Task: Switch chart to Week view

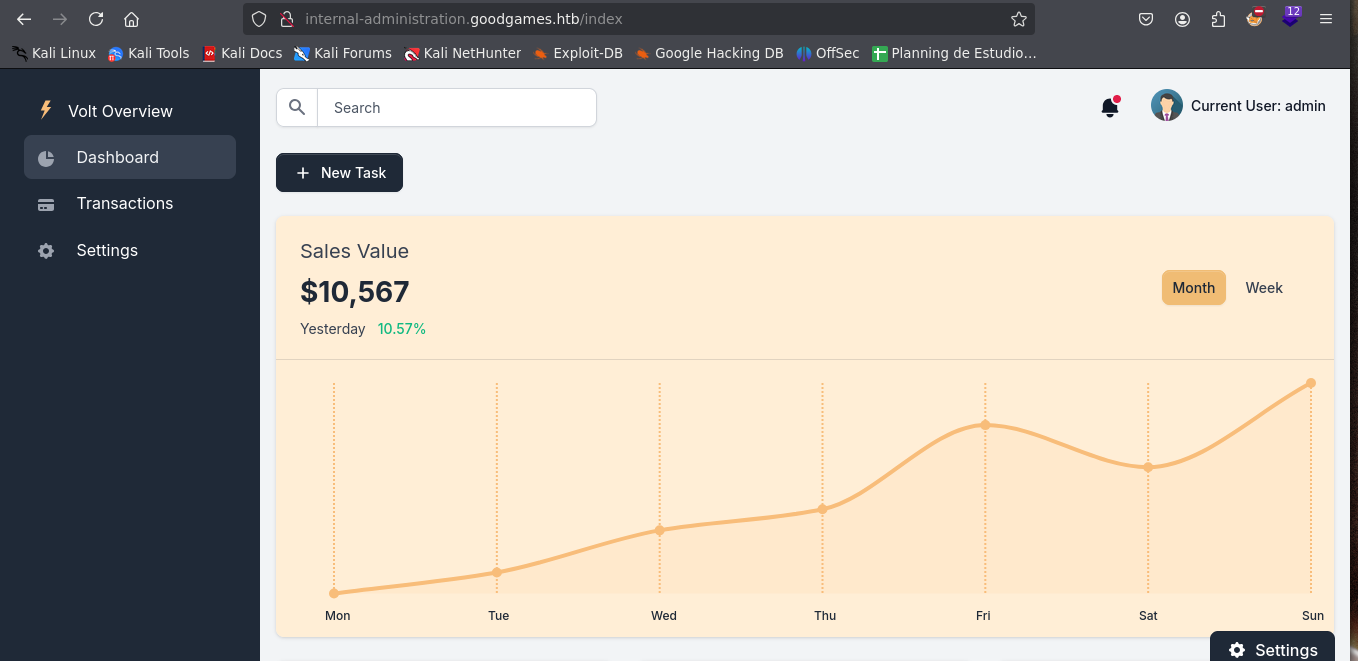Action: [x=1263, y=288]
